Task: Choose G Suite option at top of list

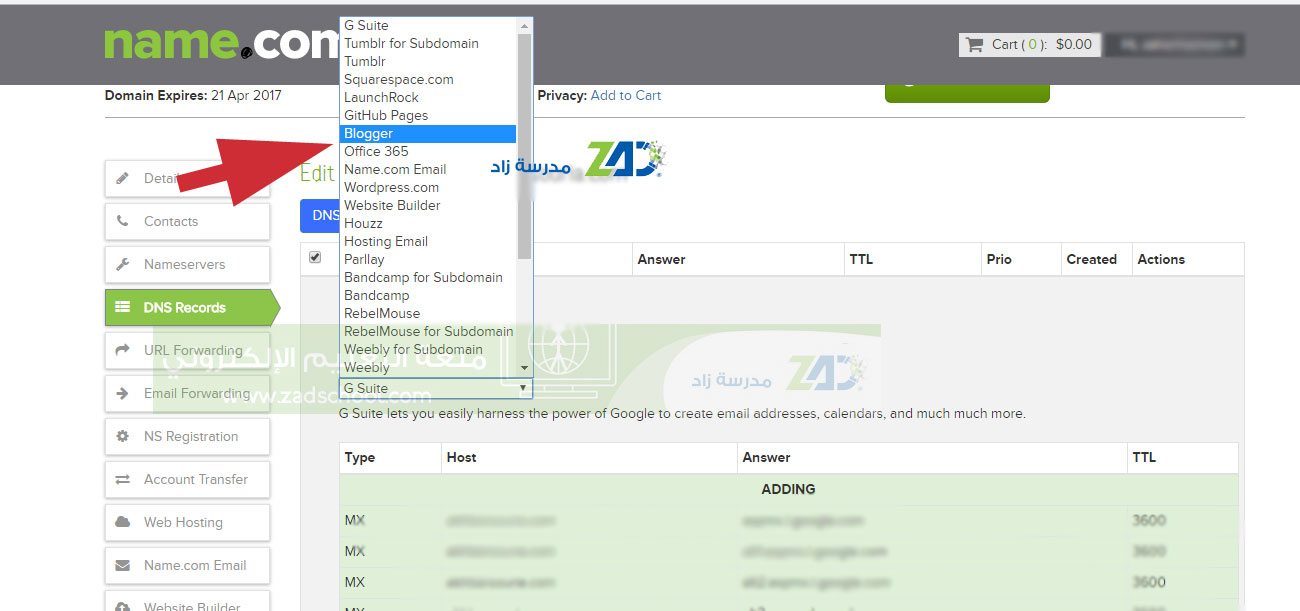Action: tap(428, 25)
